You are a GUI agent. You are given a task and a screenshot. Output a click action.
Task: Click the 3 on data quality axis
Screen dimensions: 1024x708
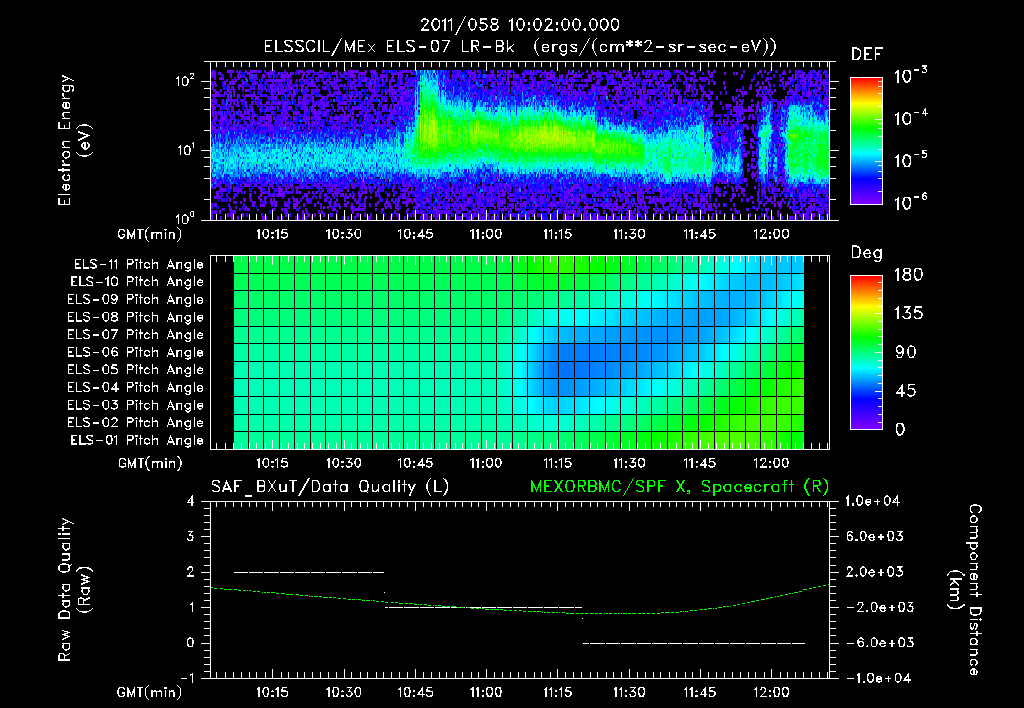[190, 536]
